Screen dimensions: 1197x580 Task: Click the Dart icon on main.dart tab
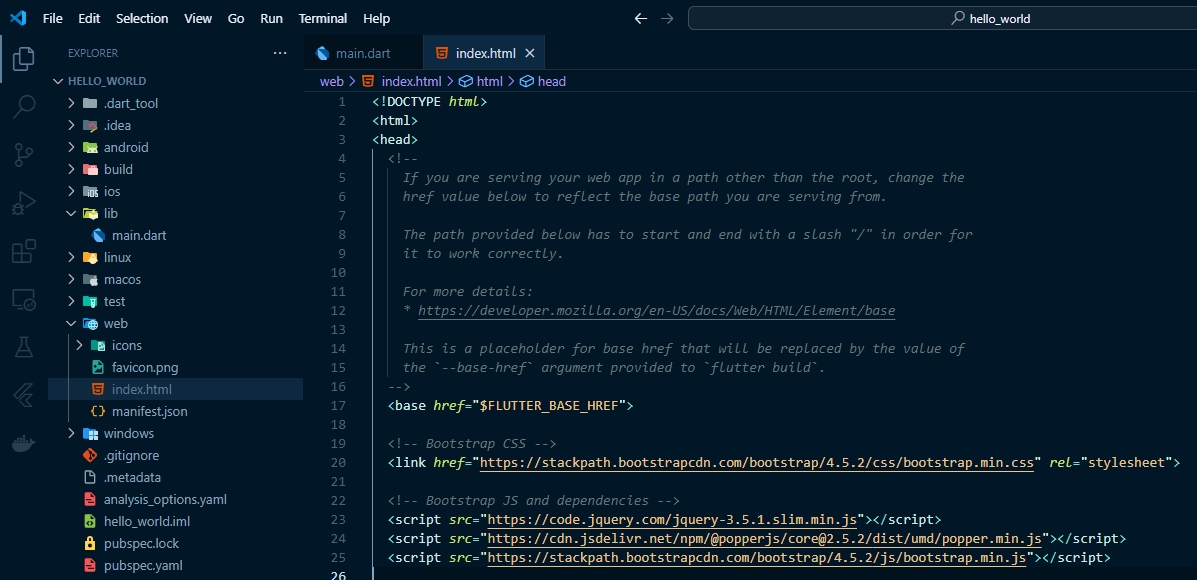coord(322,53)
